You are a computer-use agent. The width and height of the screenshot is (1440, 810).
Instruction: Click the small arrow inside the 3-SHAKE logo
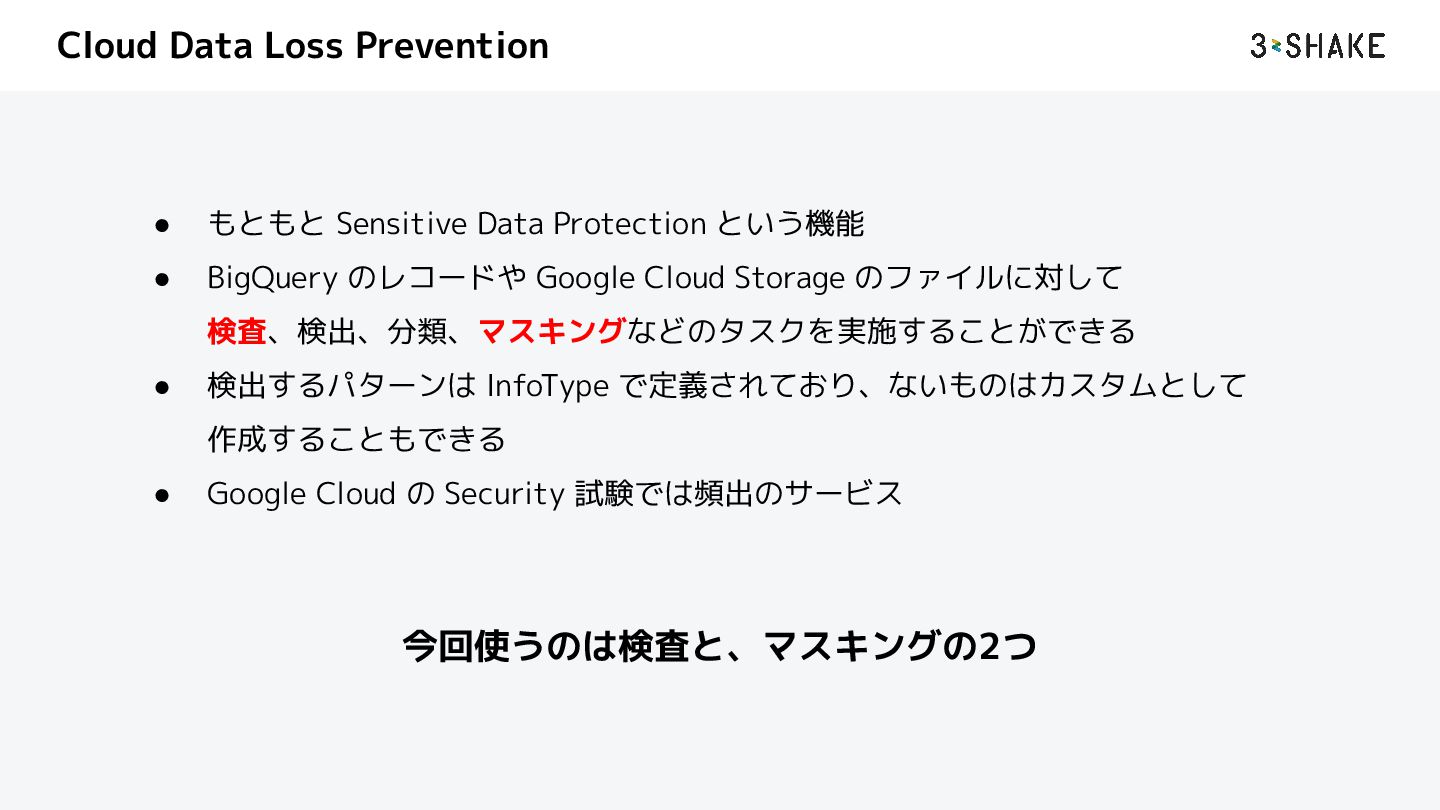coord(1276,46)
